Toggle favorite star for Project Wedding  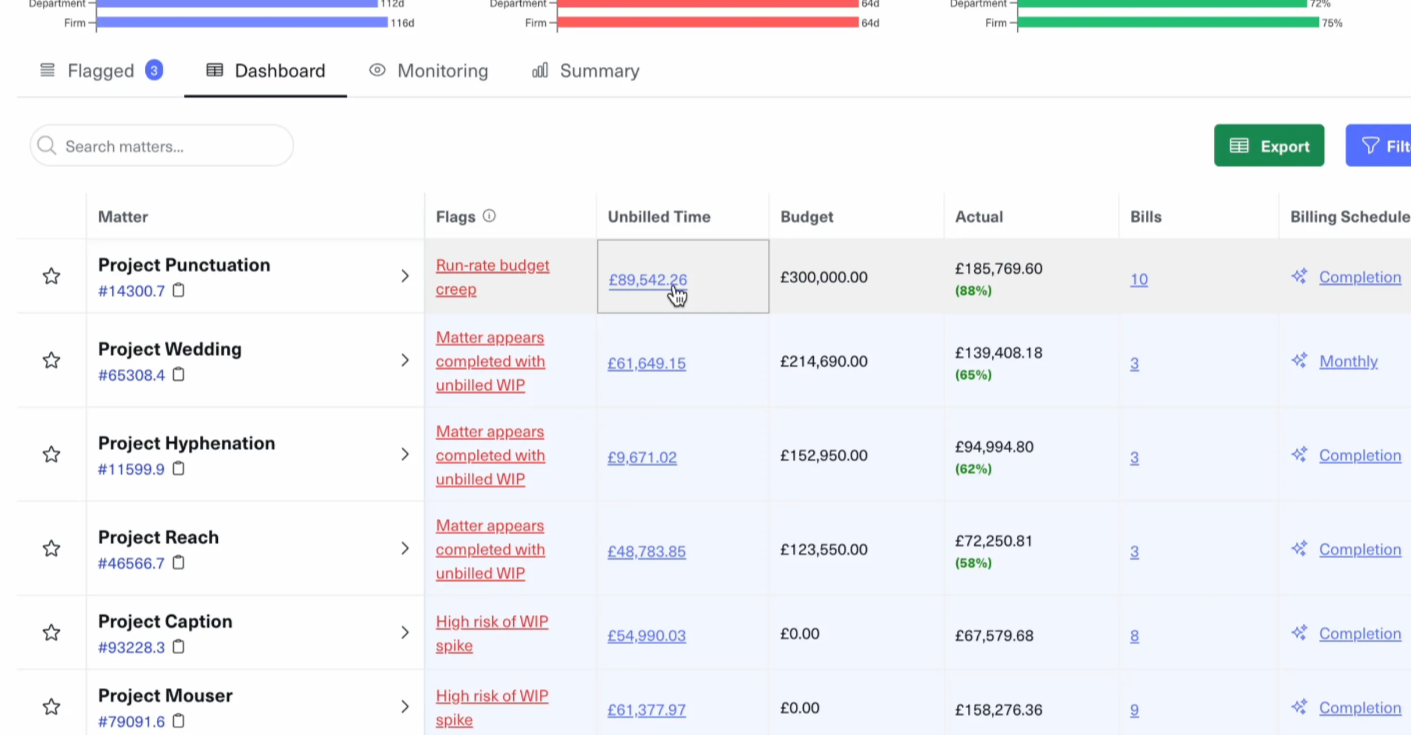coord(51,360)
